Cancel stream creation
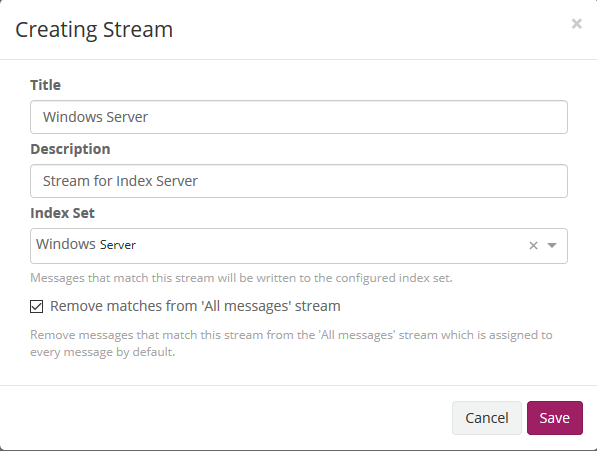Image resolution: width=597 pixels, height=451 pixels. 487,418
